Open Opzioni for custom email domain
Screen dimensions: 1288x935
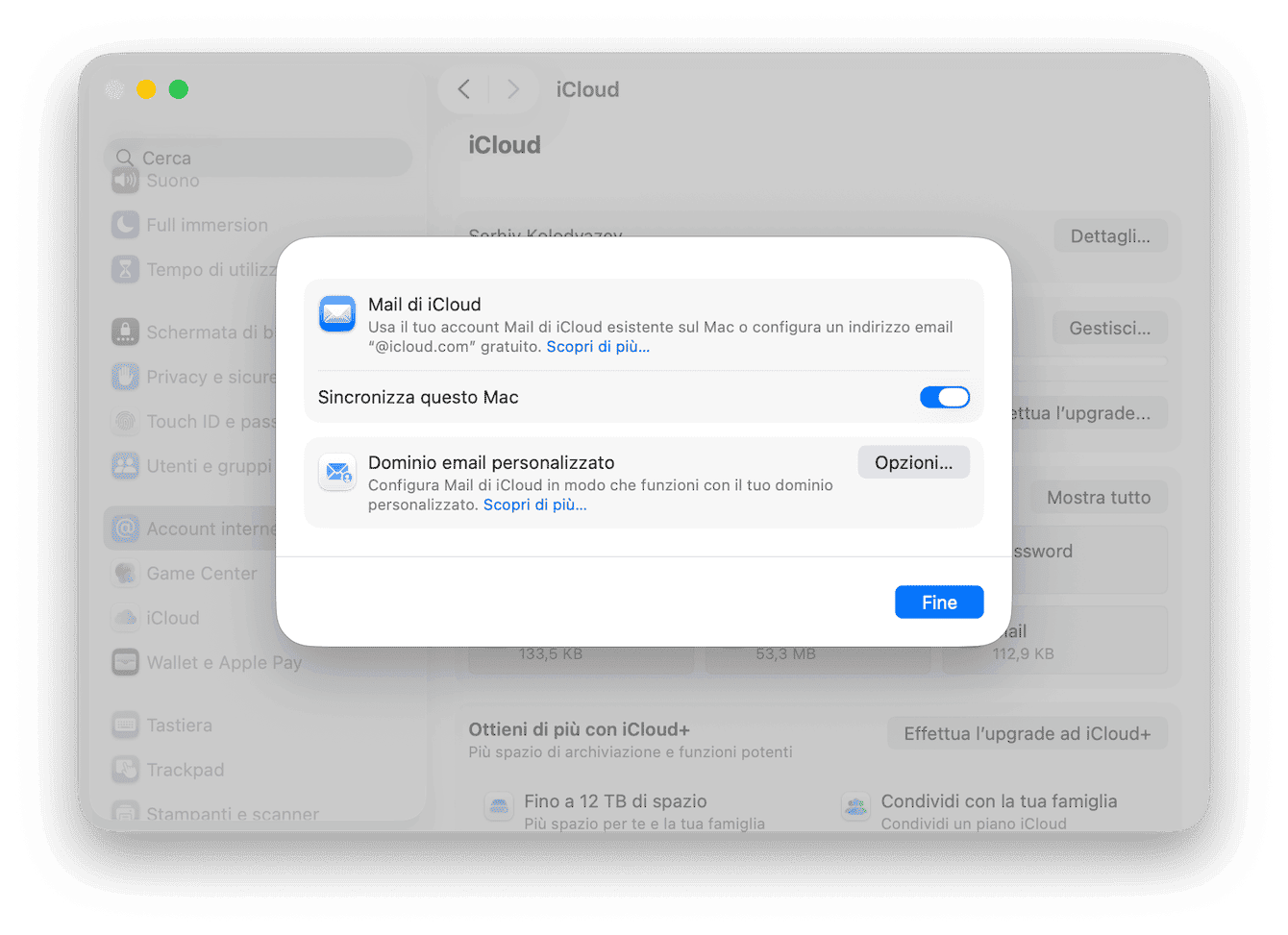[x=913, y=462]
